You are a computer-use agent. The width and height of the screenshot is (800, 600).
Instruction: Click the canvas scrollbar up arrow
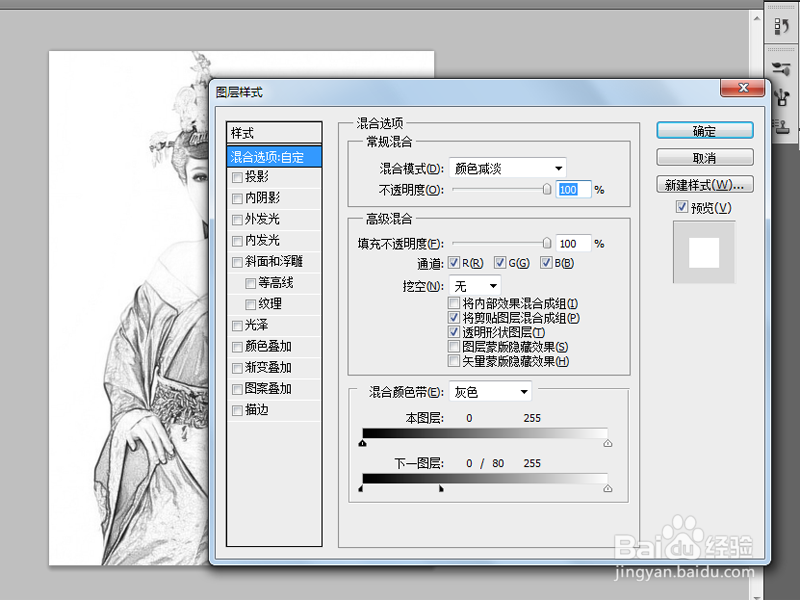coord(757,19)
